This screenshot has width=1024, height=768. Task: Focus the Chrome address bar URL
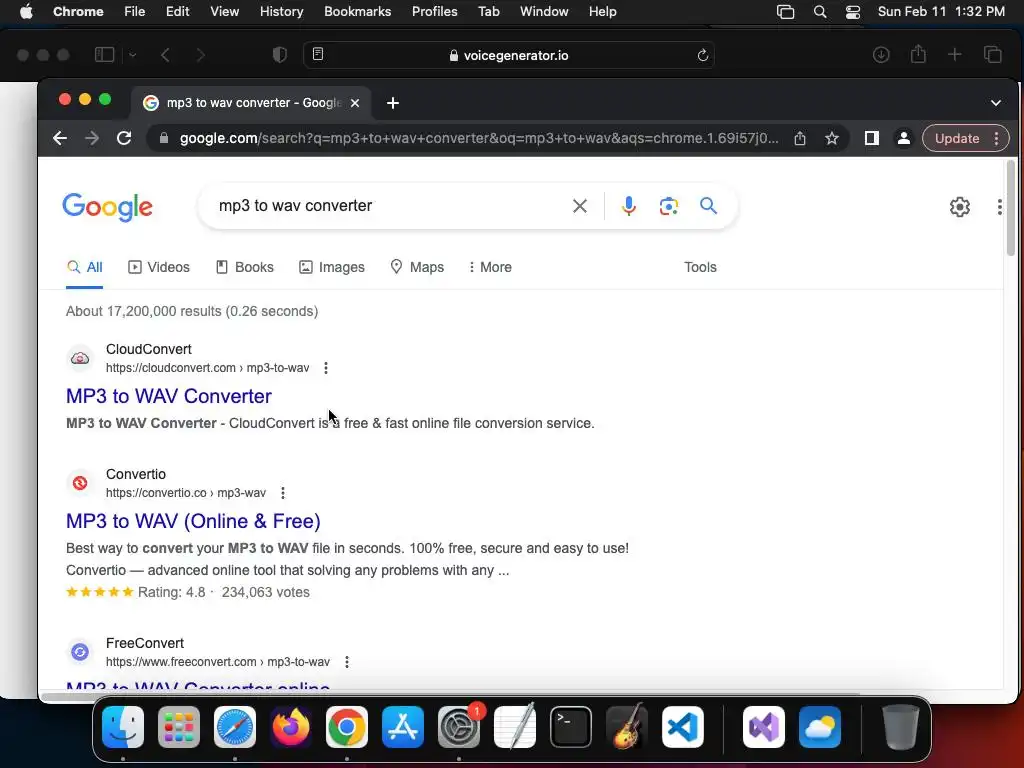click(x=479, y=138)
